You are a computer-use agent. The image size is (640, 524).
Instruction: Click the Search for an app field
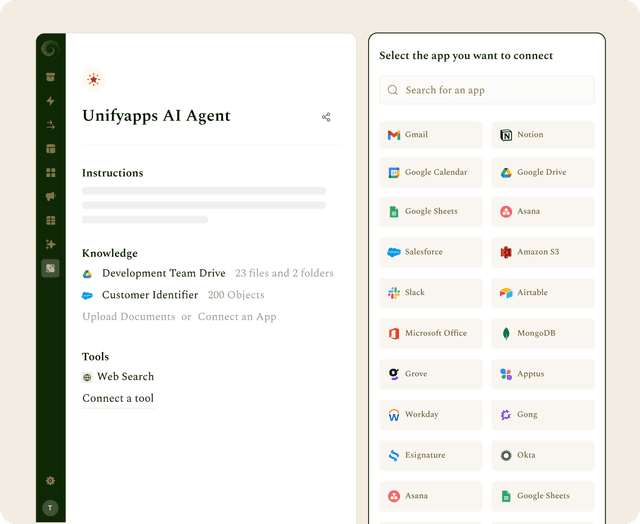click(x=487, y=90)
